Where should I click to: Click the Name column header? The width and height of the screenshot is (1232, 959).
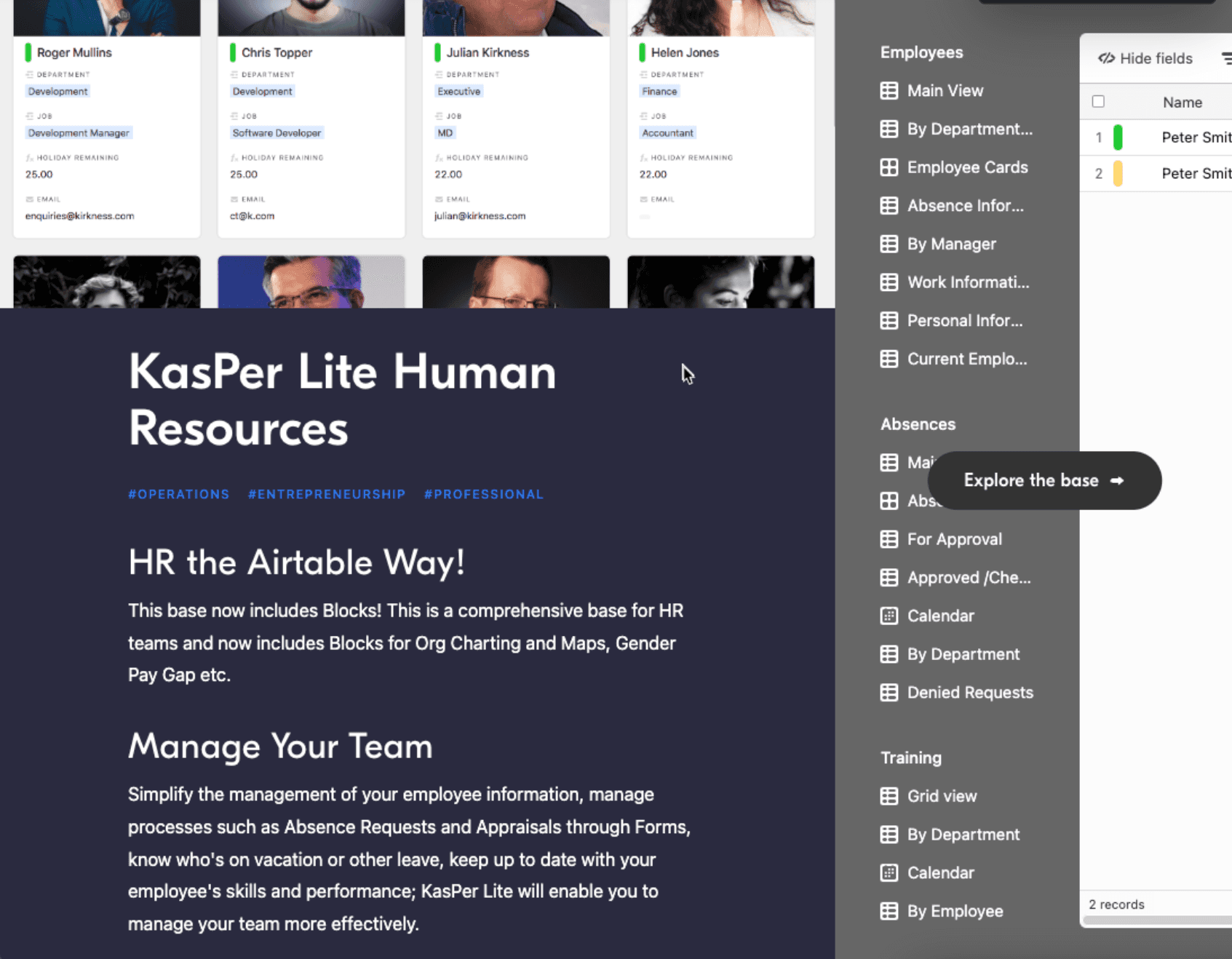point(1182,103)
